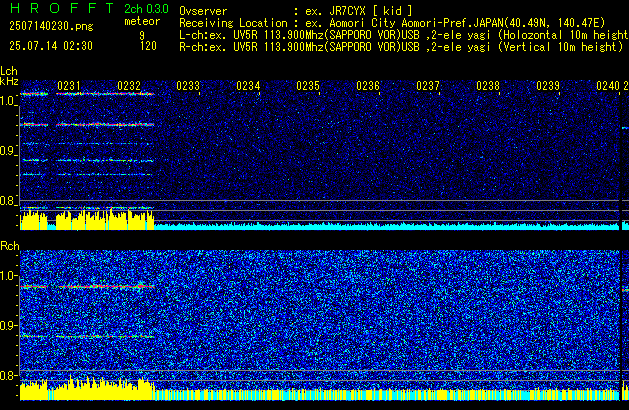Click the Lch 1.0 kHz axis label
Viewport: 629px width, 410px height.
pos(8,101)
